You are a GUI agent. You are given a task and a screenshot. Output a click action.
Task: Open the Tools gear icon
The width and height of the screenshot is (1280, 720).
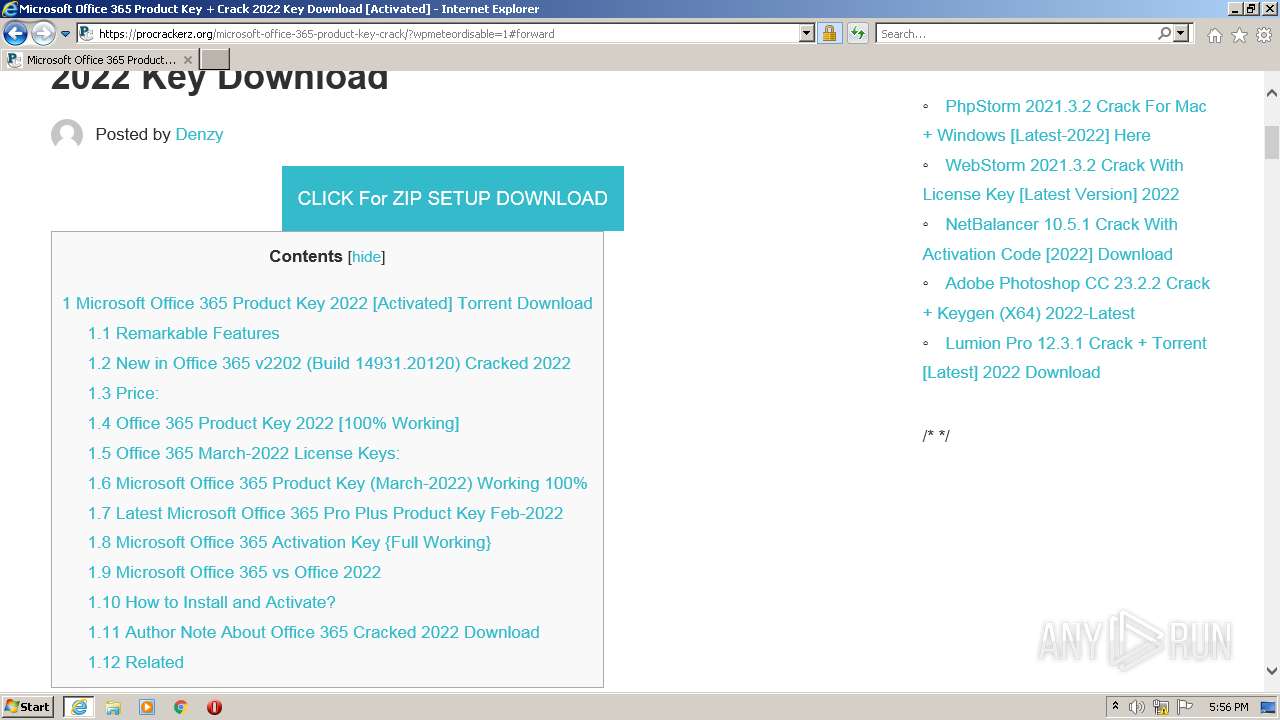pos(1264,35)
